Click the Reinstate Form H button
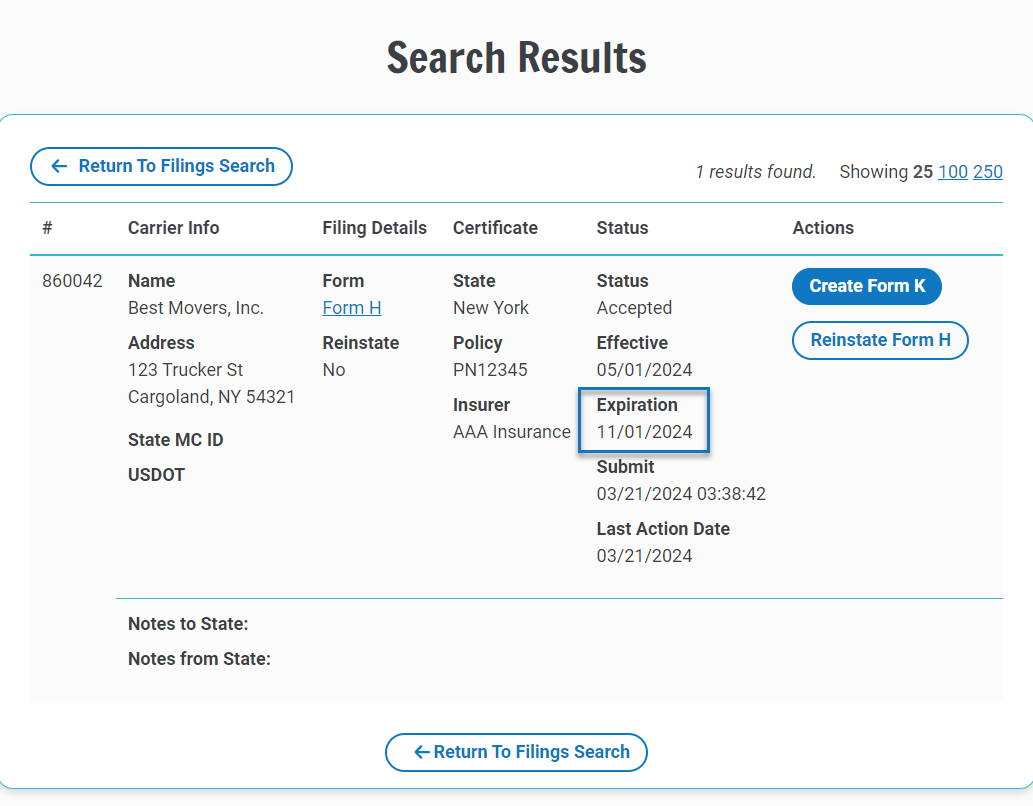1033x806 pixels. (880, 340)
